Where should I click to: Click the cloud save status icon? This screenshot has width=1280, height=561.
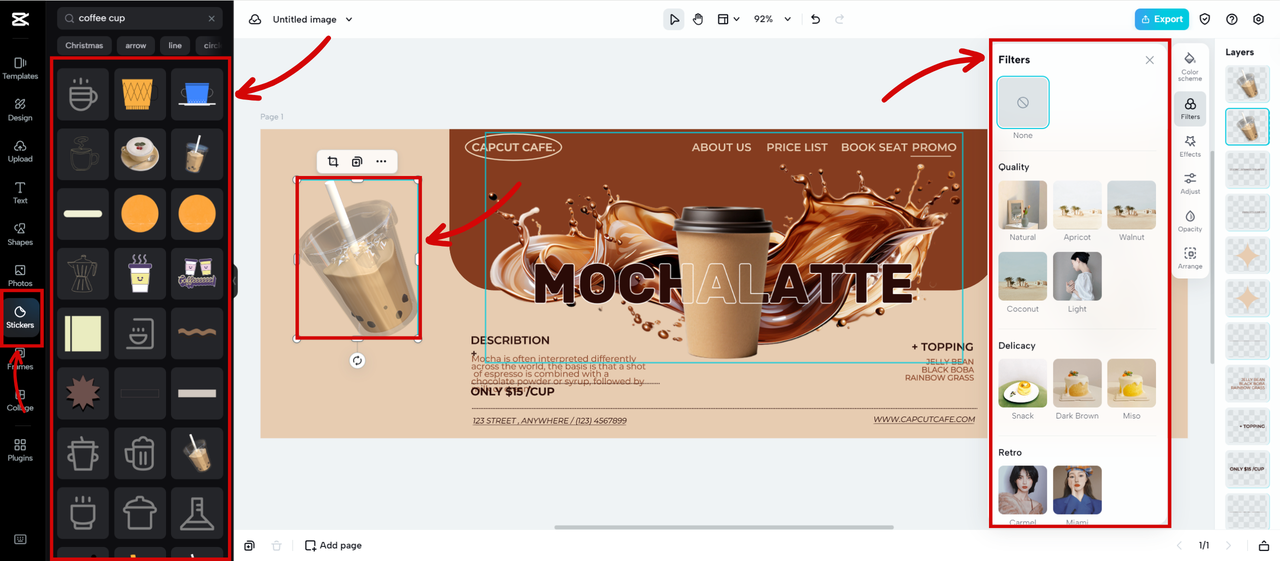255,19
